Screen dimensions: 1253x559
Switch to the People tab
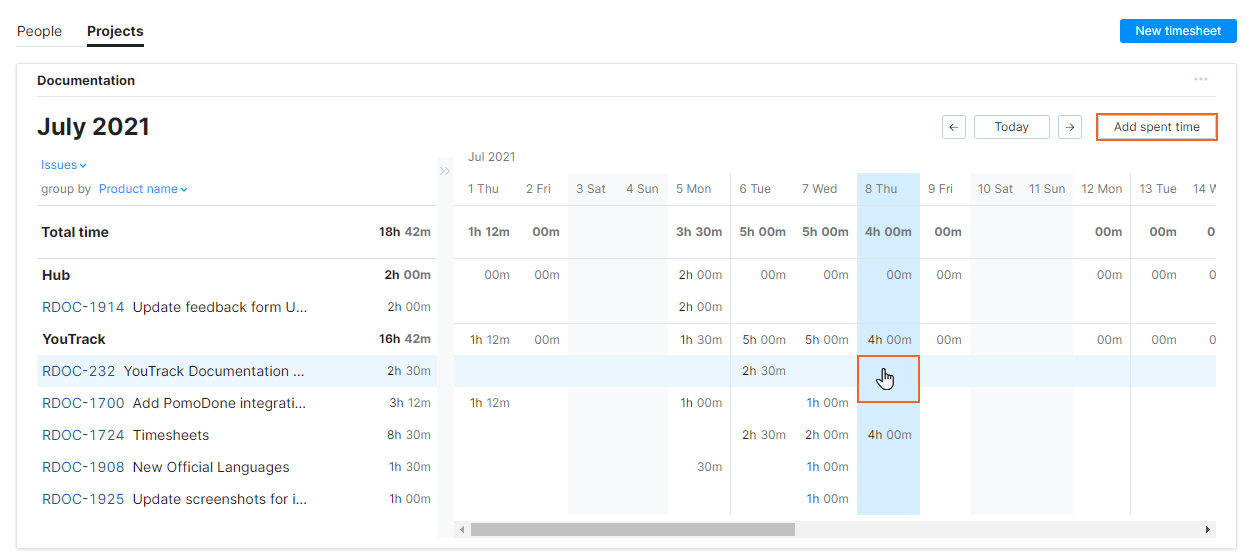click(x=39, y=31)
